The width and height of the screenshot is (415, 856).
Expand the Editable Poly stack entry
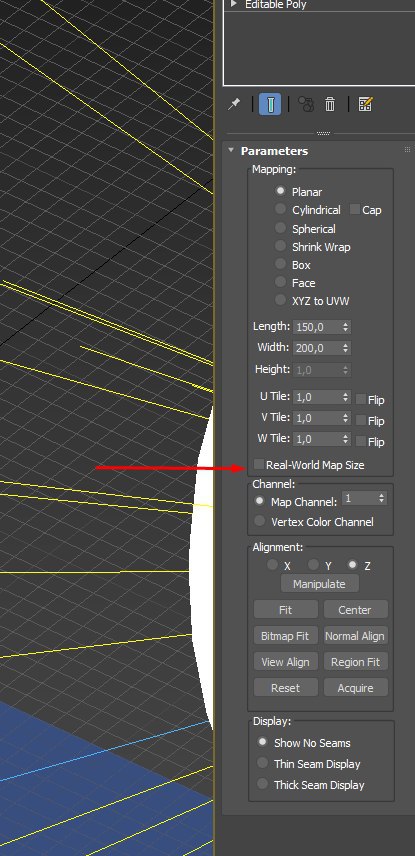click(x=234, y=4)
